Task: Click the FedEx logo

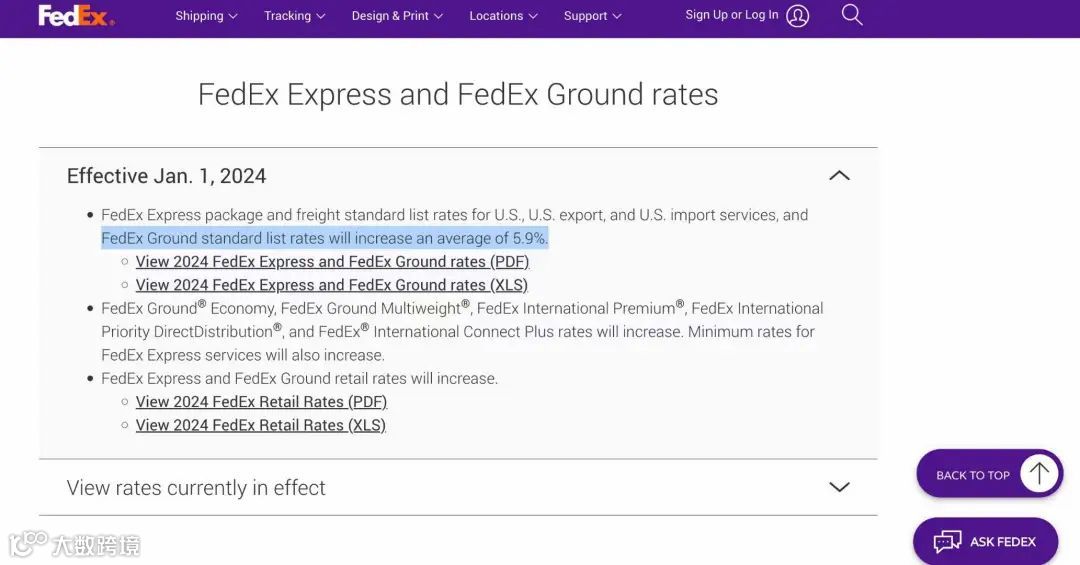Action: [75, 16]
